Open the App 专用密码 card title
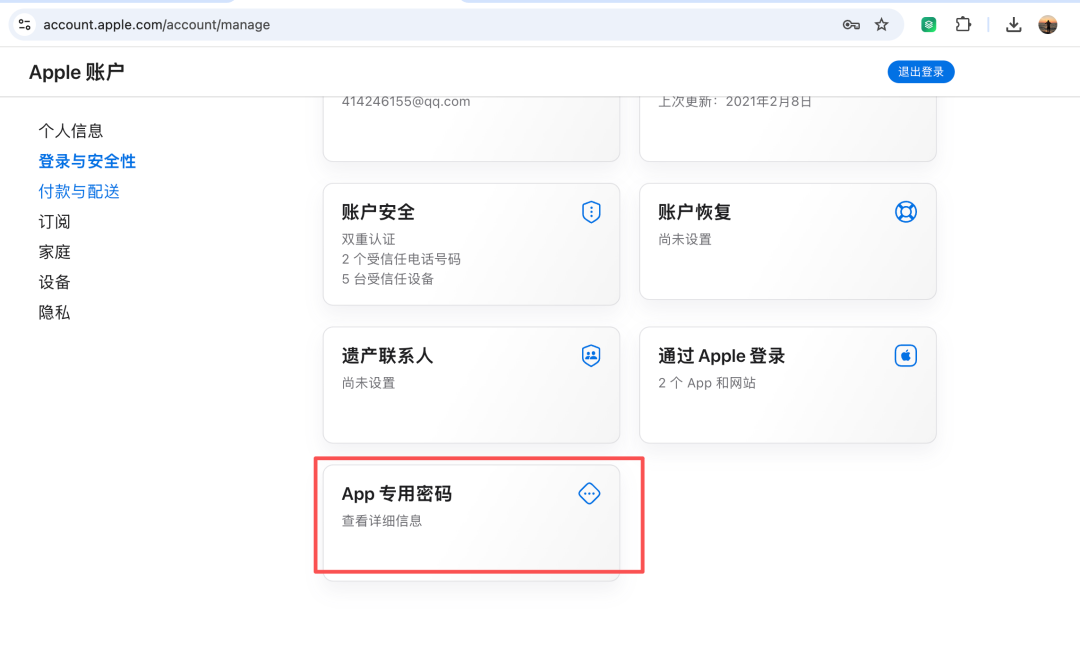 click(397, 494)
